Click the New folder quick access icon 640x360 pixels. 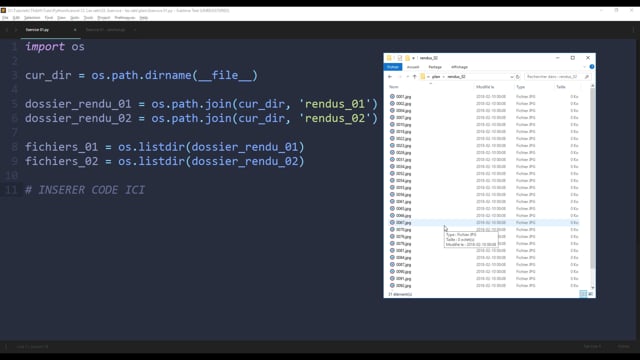[407, 58]
